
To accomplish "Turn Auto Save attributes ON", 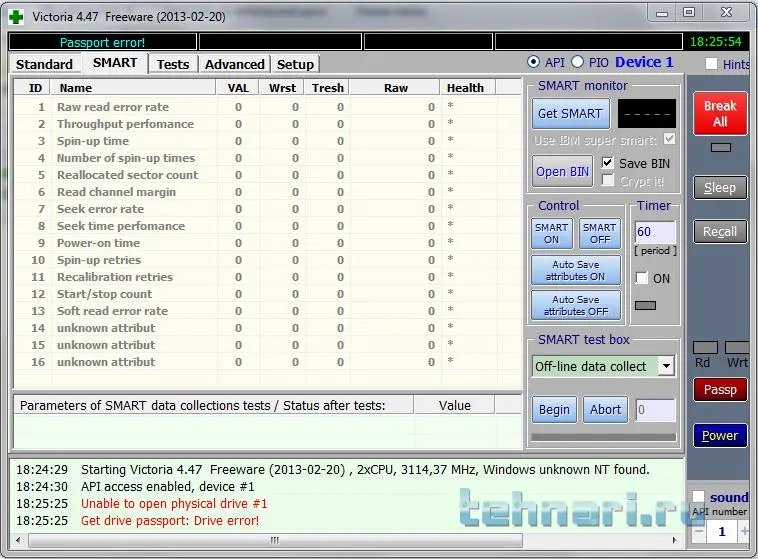I will tap(576, 270).
